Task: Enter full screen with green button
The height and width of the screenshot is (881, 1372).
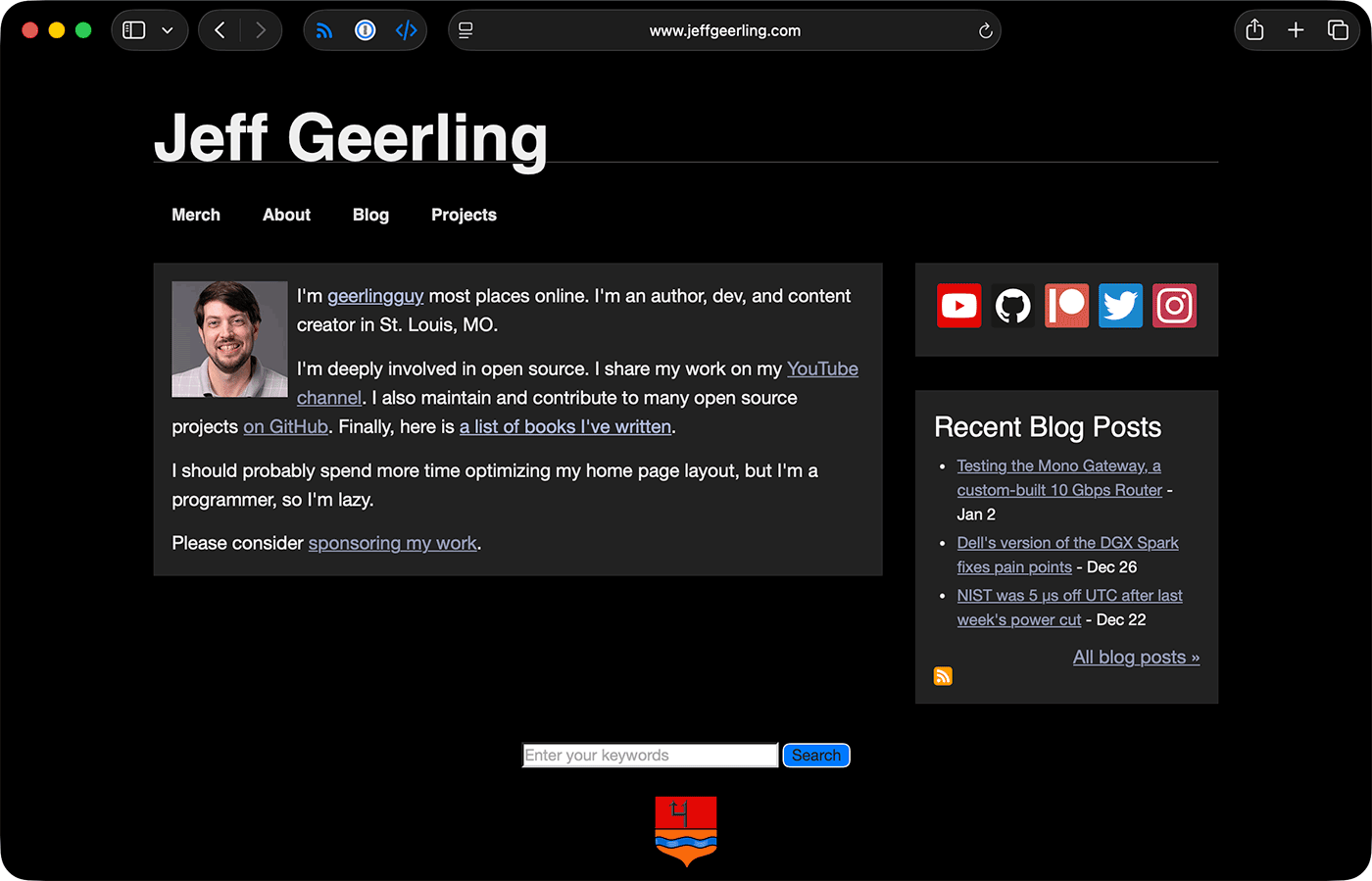Action: click(83, 30)
